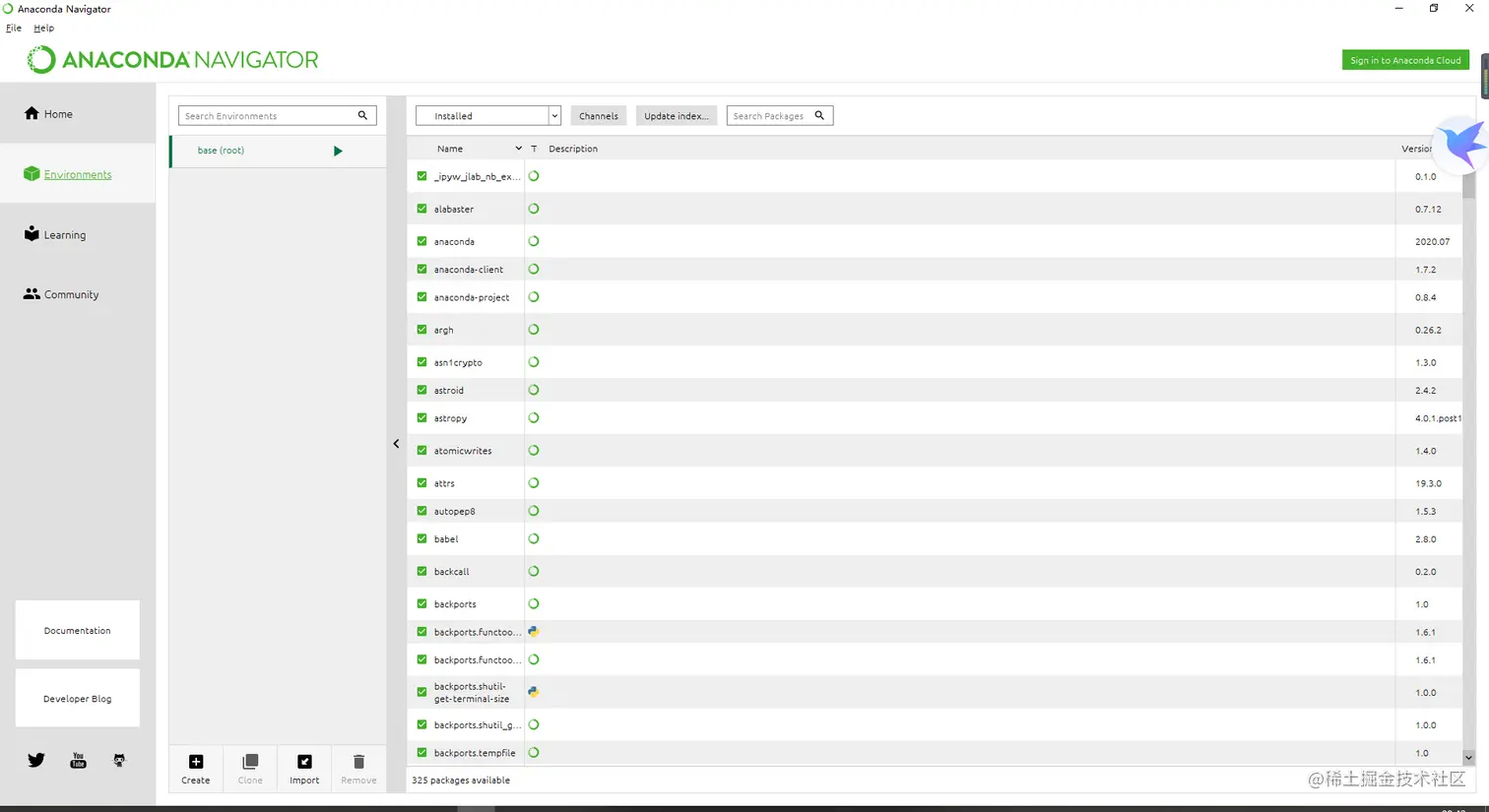1489x812 pixels.
Task: Run base (root) with play arrow
Action: (338, 151)
